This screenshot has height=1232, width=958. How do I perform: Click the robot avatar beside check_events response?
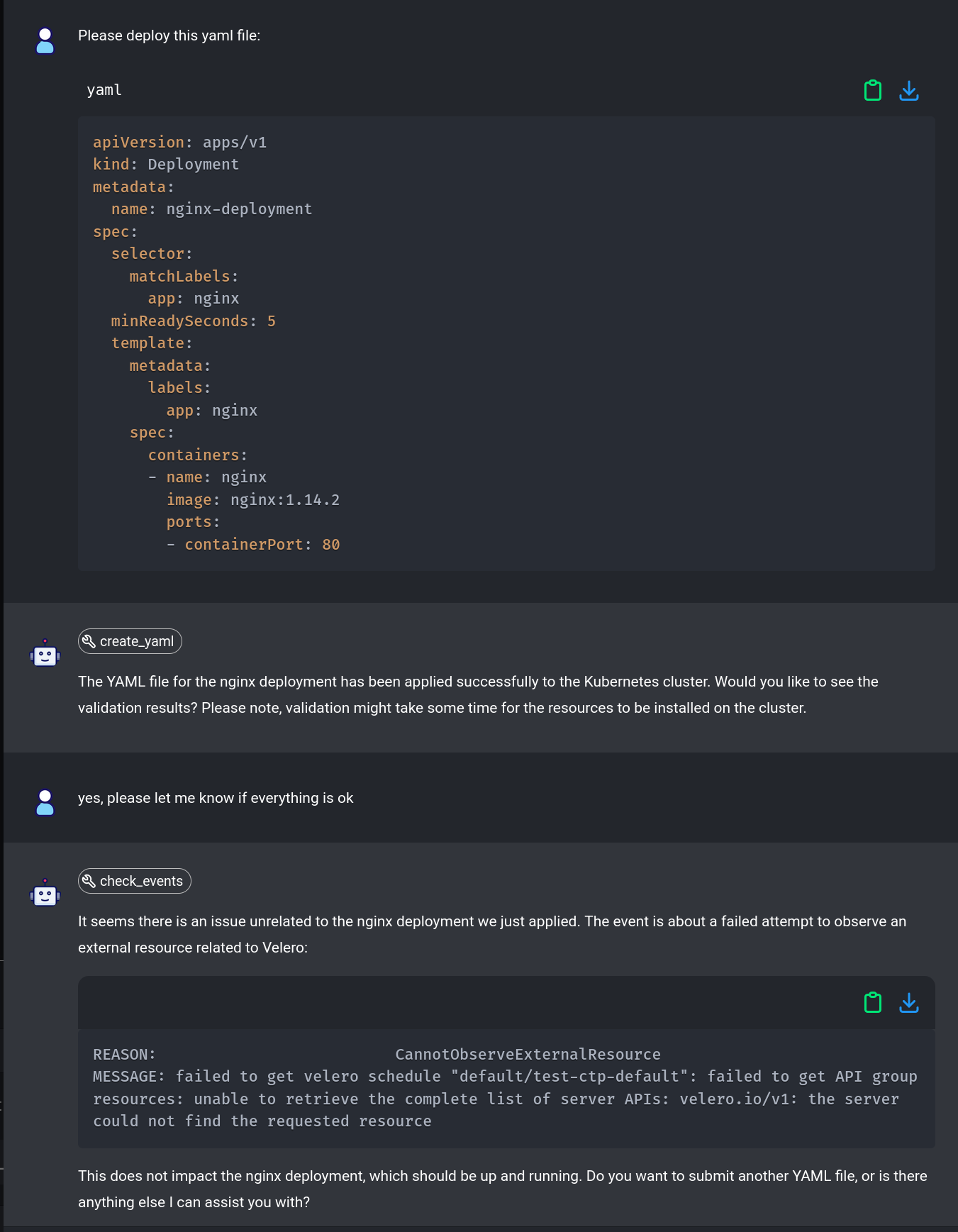coord(45,894)
